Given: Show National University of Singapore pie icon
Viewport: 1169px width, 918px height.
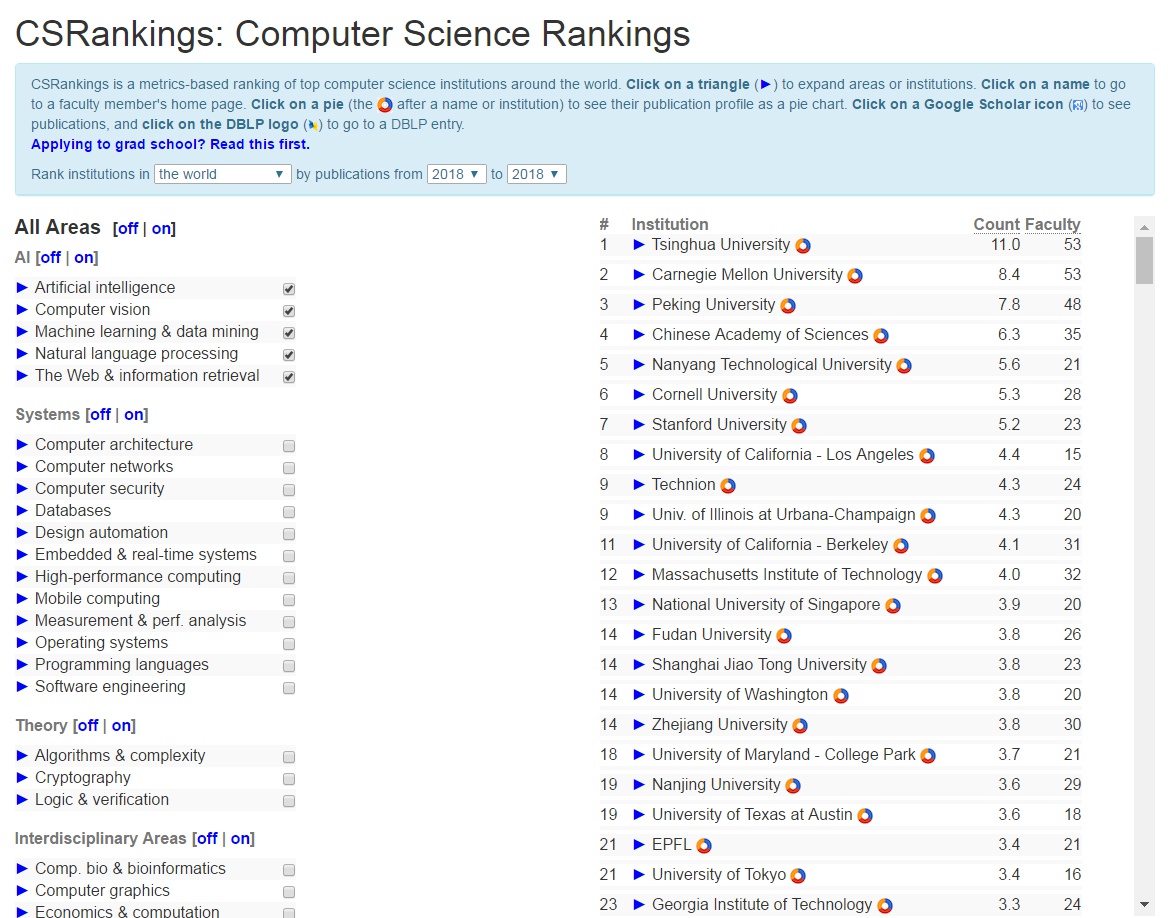Looking at the screenshot, I should click(893, 606).
